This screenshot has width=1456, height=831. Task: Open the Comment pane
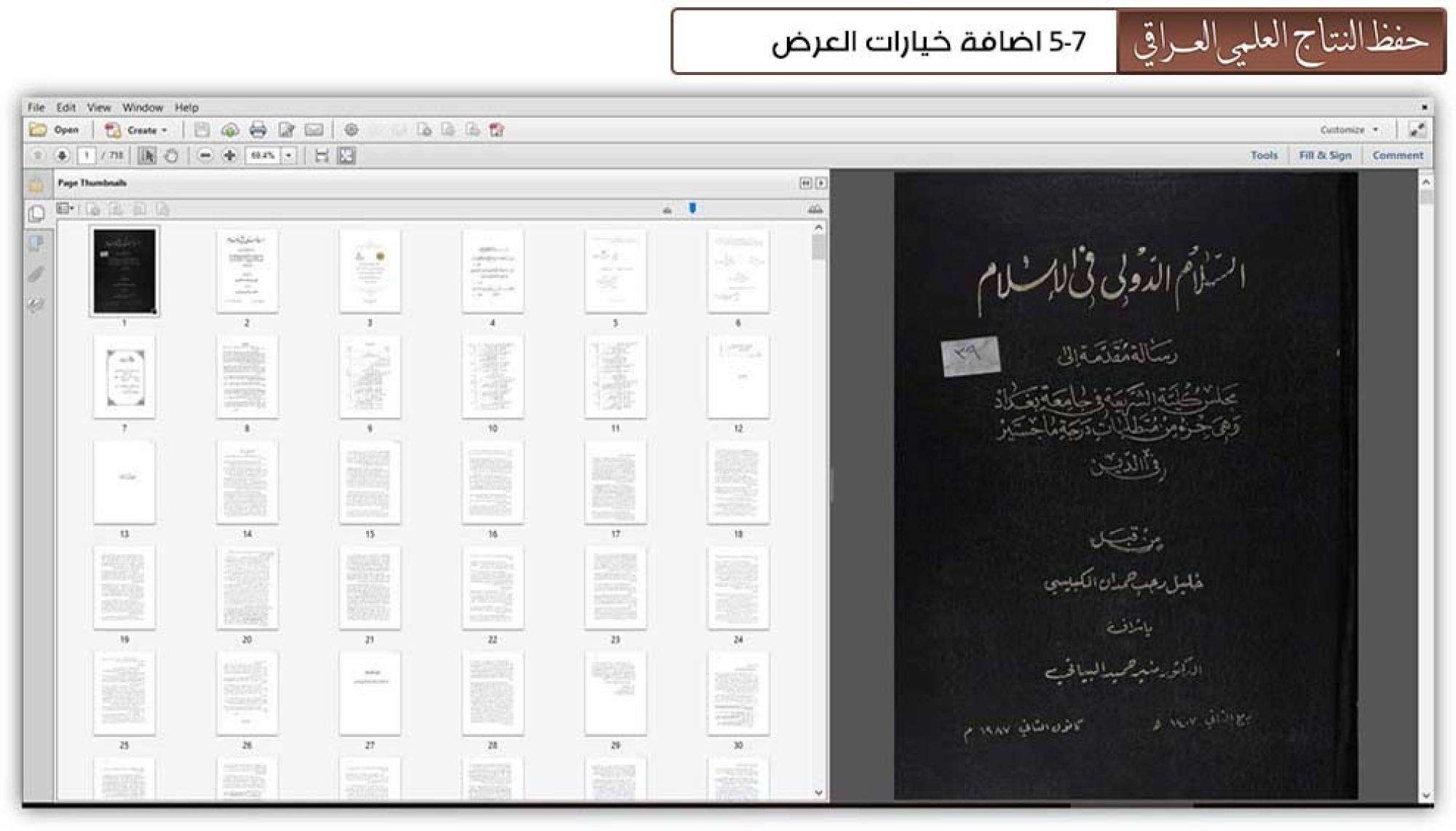tap(1397, 155)
